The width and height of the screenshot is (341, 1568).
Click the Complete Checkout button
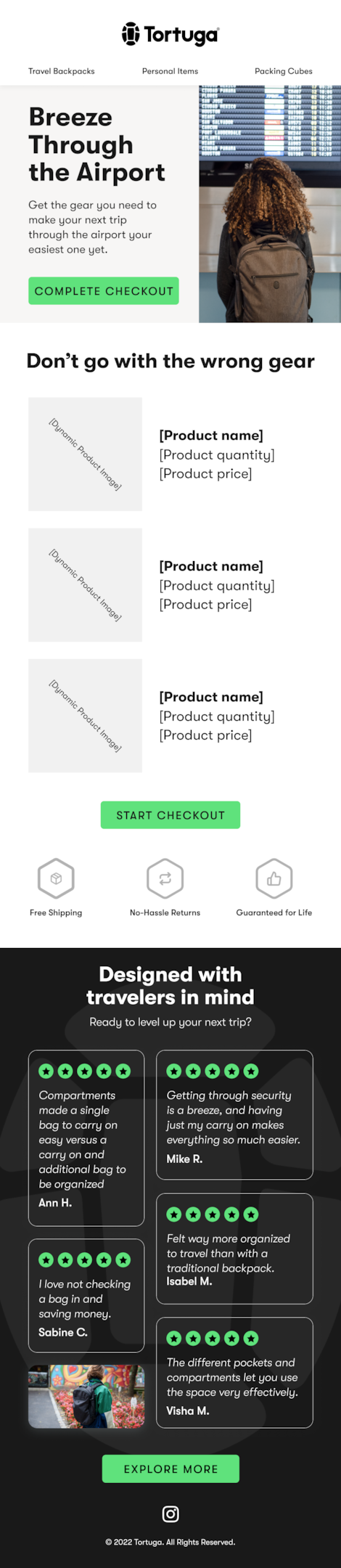(104, 290)
